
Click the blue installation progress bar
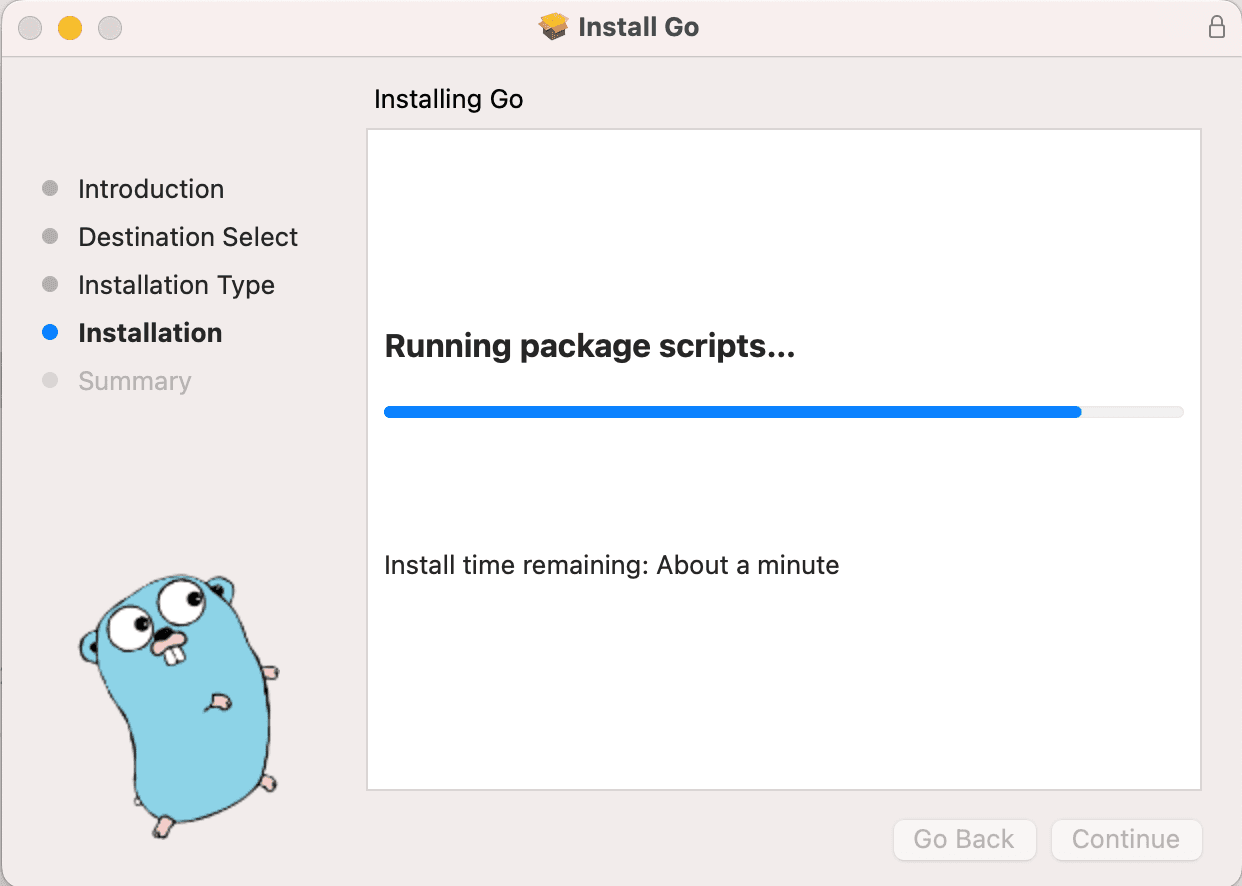point(732,412)
